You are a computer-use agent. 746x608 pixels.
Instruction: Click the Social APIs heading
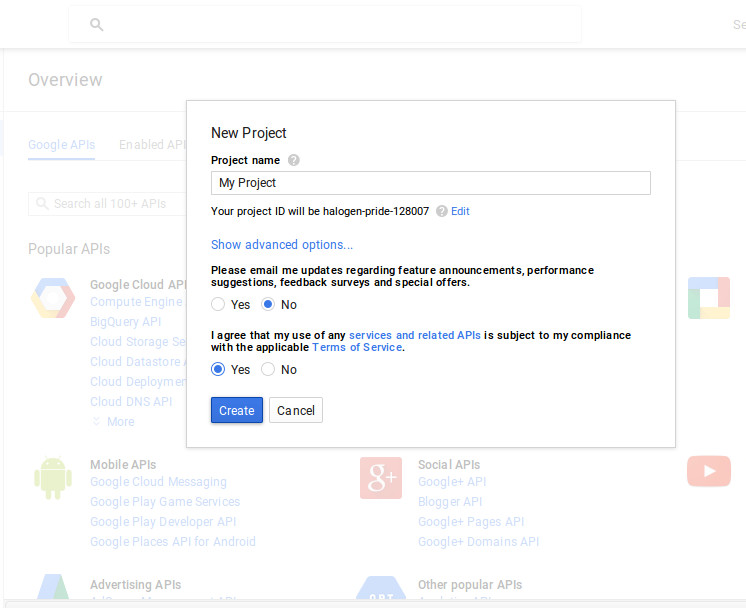point(449,465)
